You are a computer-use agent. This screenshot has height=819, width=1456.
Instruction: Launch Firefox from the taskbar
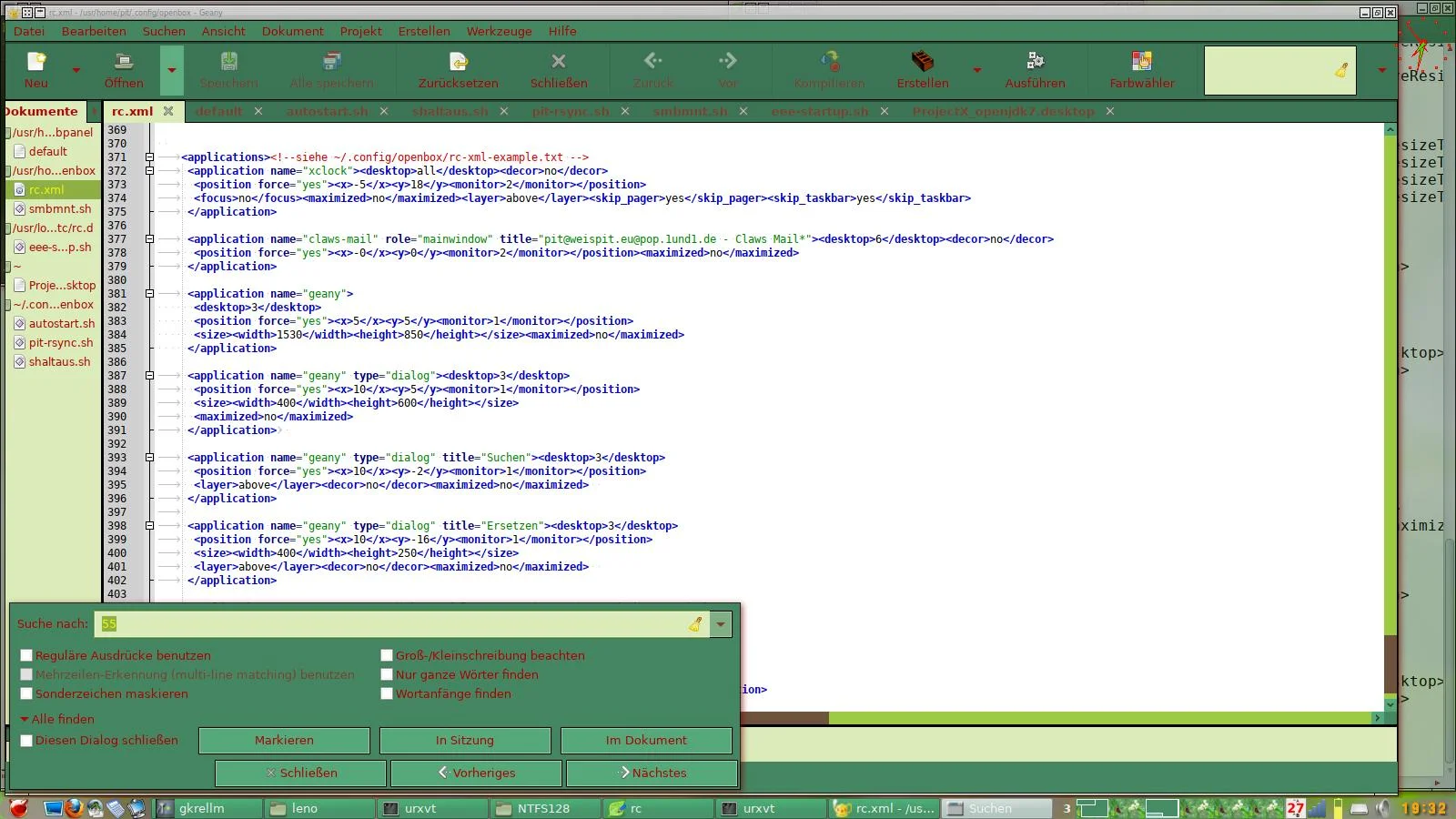[74, 807]
